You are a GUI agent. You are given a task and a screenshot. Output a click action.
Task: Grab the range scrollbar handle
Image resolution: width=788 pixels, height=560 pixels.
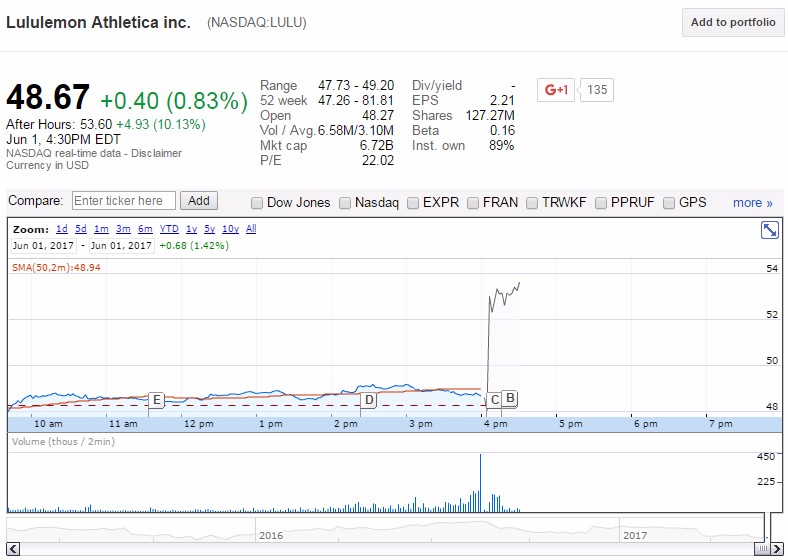pyautogui.click(x=762, y=548)
